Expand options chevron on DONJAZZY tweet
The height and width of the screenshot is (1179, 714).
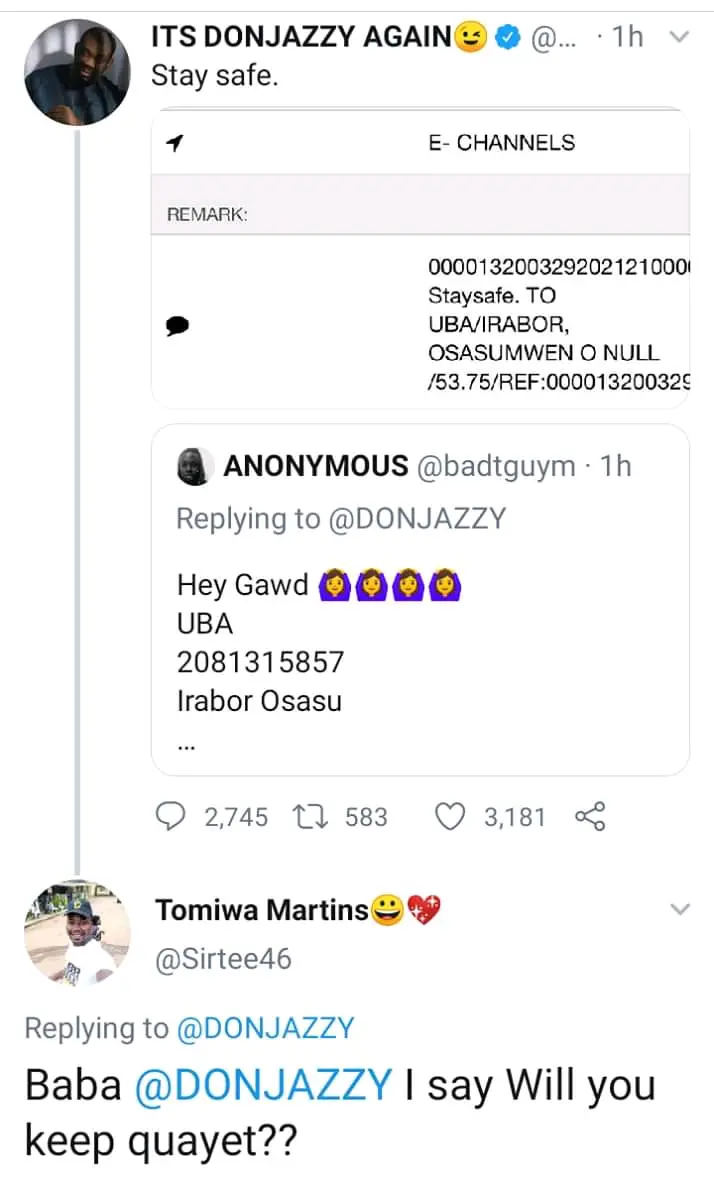click(x=679, y=38)
